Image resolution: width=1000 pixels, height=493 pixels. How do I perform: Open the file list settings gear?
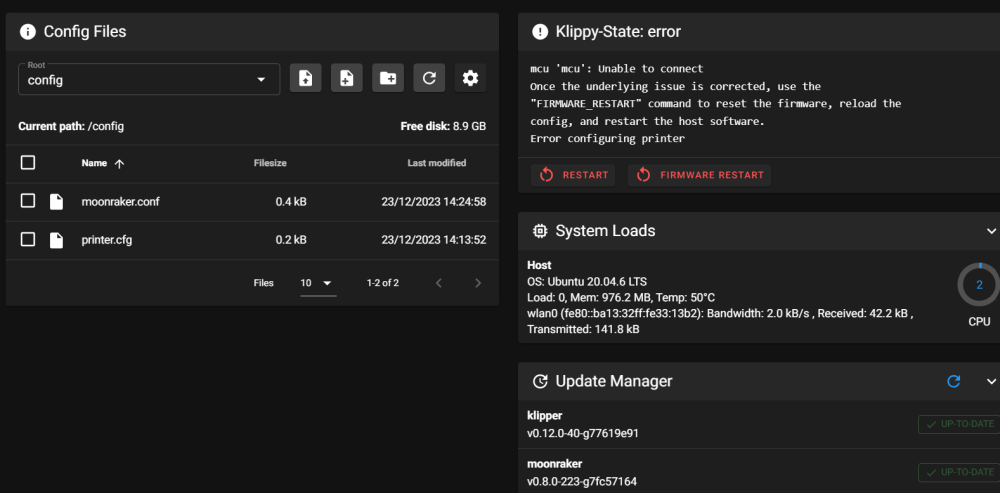pyautogui.click(x=470, y=78)
